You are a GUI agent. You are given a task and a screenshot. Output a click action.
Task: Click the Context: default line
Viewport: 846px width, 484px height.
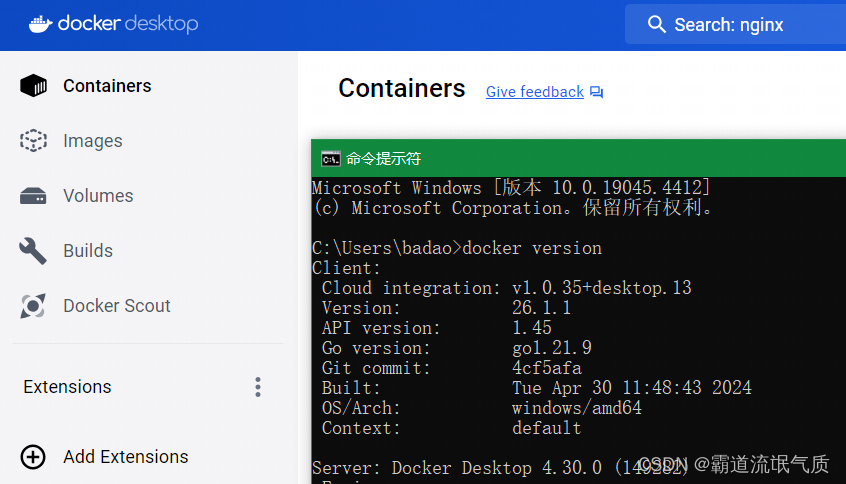[452, 428]
